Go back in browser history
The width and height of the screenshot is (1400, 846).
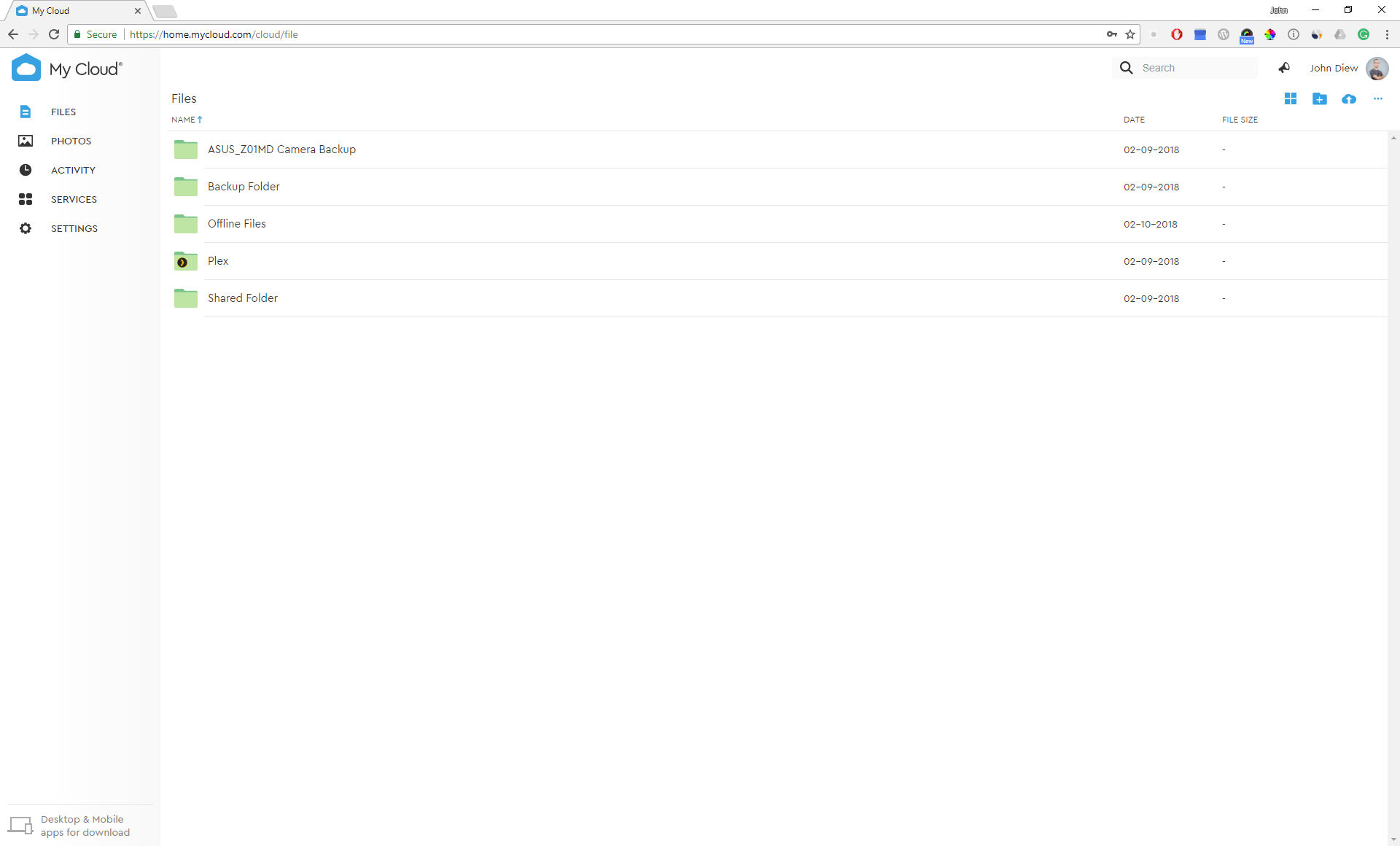[13, 34]
